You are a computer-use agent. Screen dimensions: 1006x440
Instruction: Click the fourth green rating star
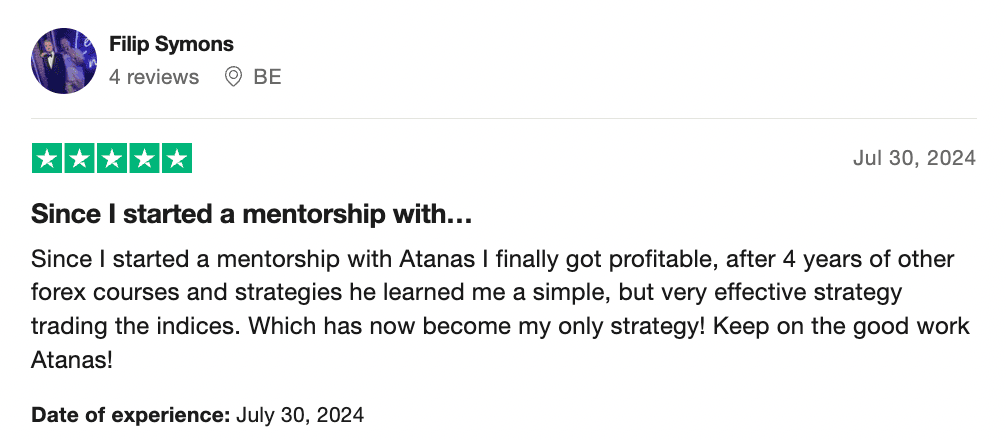144,158
